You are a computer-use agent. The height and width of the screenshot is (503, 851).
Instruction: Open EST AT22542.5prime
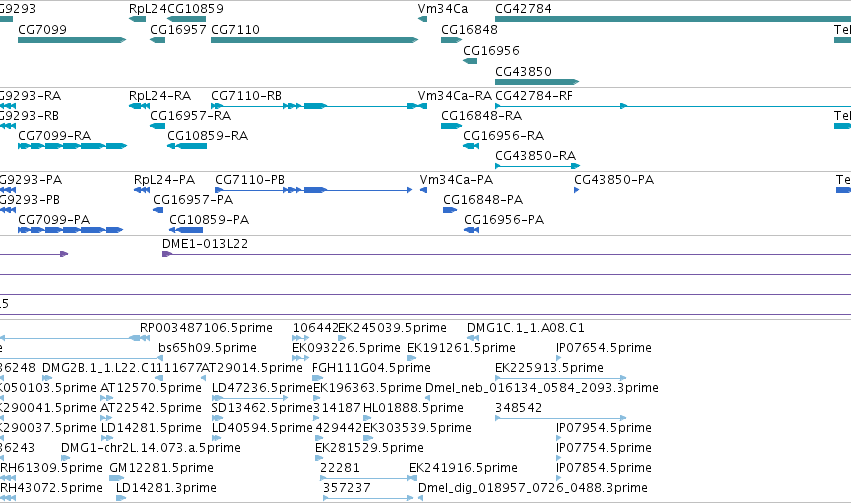(151, 408)
